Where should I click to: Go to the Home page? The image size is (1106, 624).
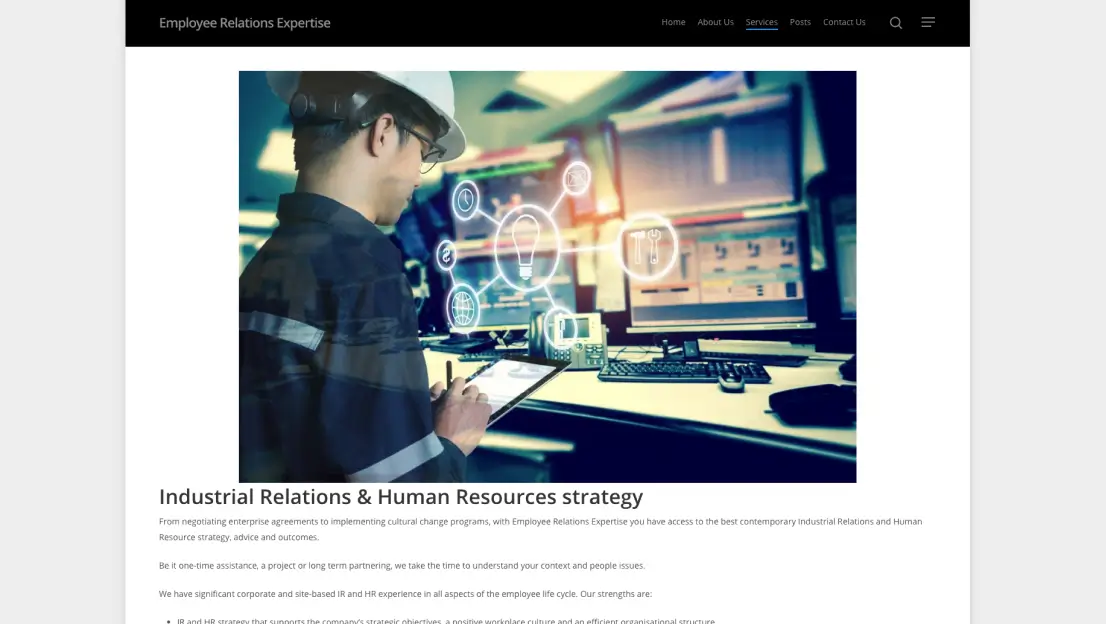673,22
